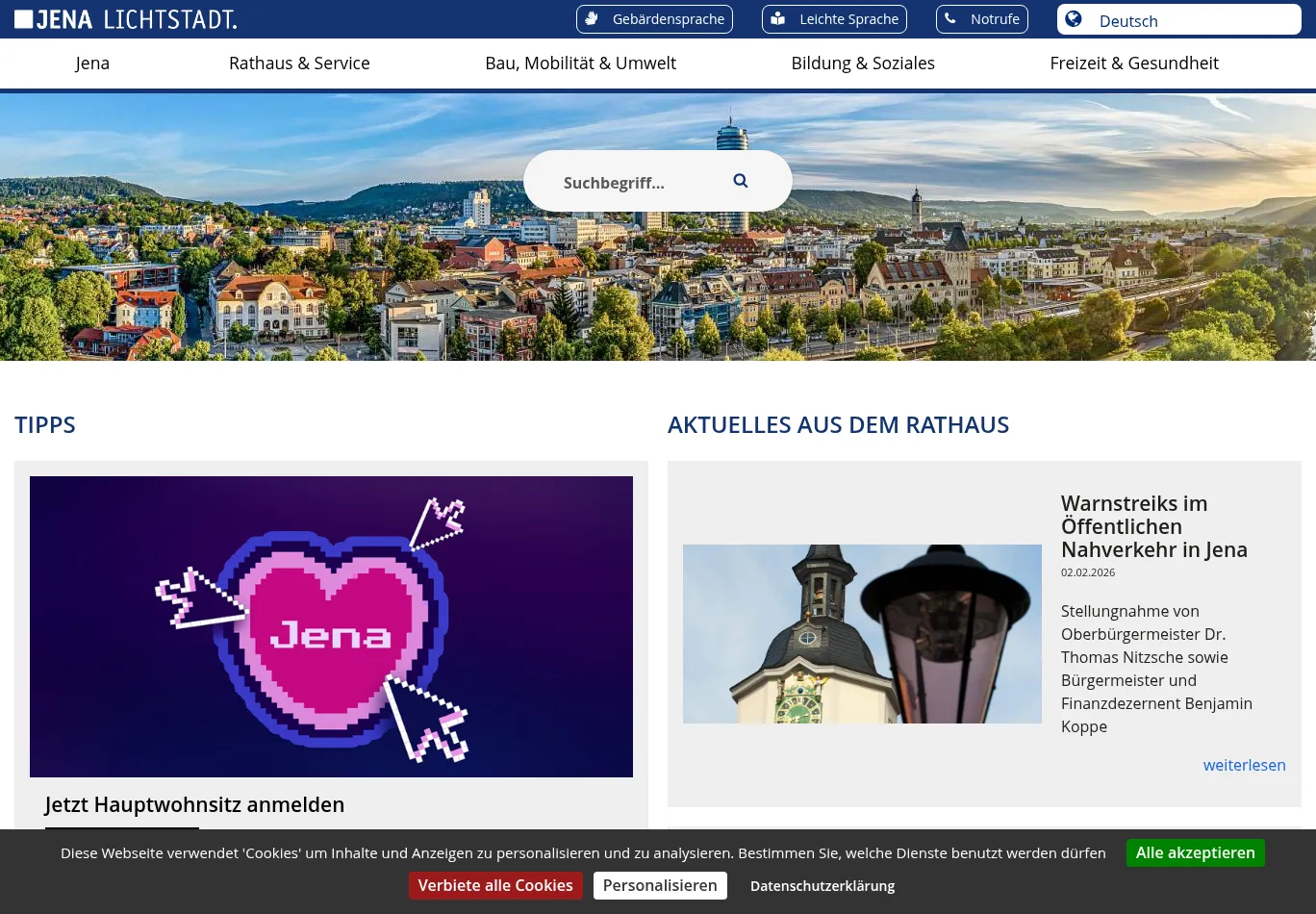Click the Personalisieren cookie button
Image resolution: width=1316 pixels, height=914 pixels.
click(660, 886)
